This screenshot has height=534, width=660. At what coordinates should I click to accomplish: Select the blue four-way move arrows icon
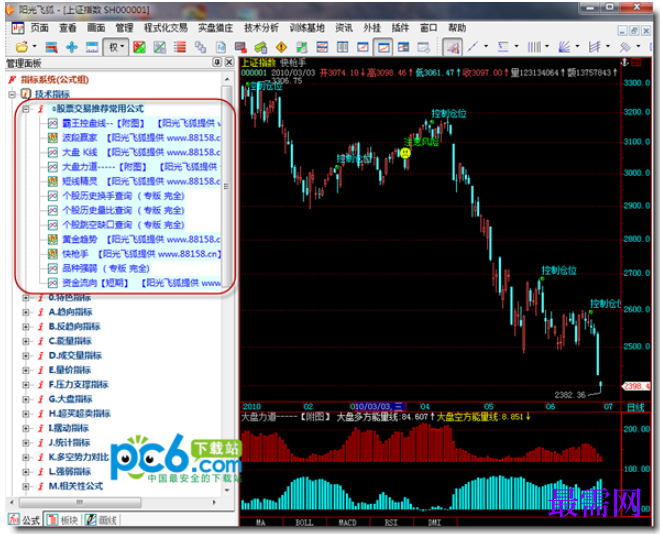click(72, 47)
